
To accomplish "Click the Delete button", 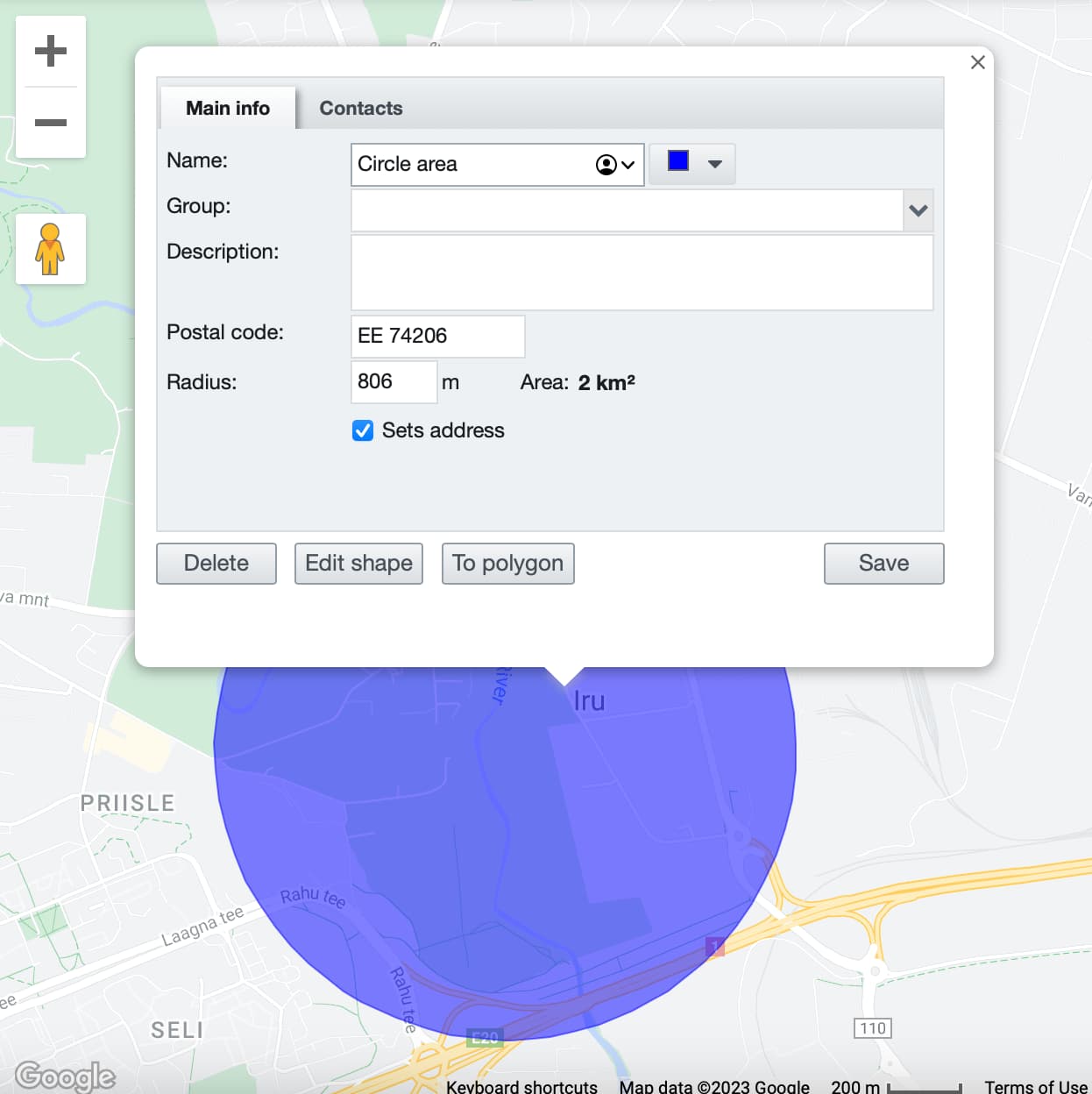I will [x=216, y=564].
